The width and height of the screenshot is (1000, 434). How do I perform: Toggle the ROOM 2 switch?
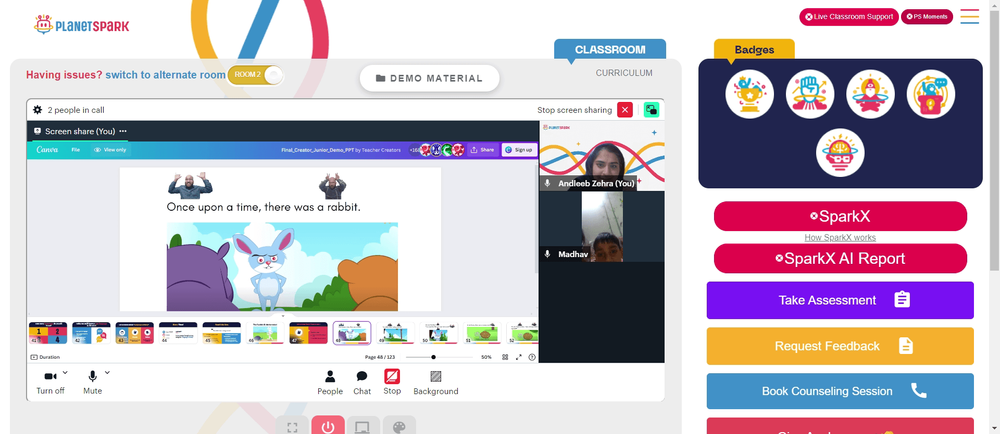point(255,75)
